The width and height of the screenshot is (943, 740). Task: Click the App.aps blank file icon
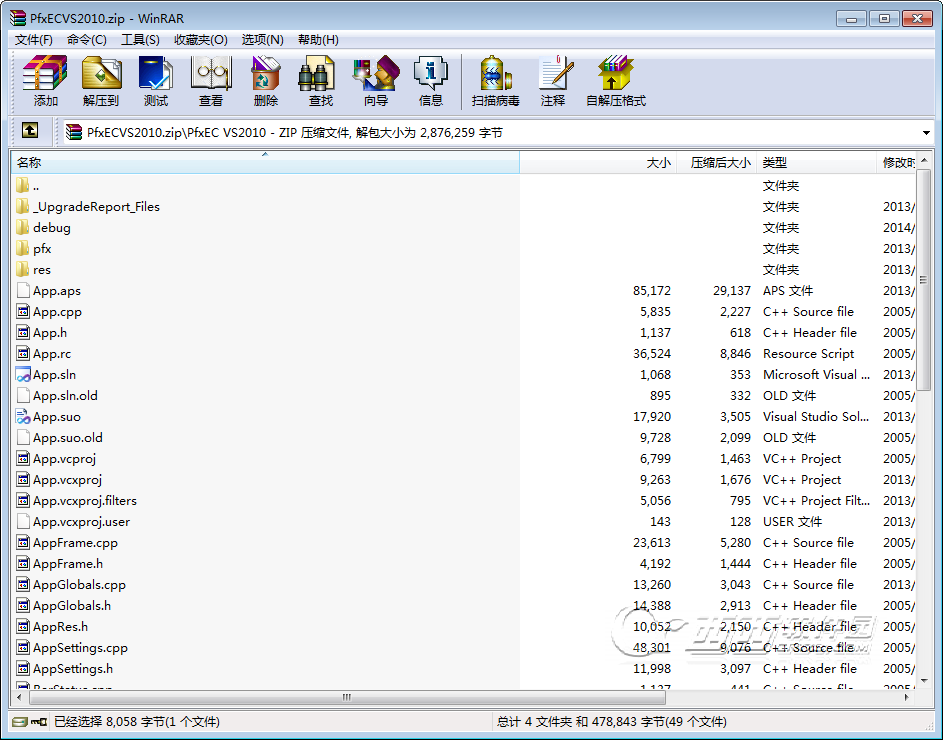click(23, 291)
